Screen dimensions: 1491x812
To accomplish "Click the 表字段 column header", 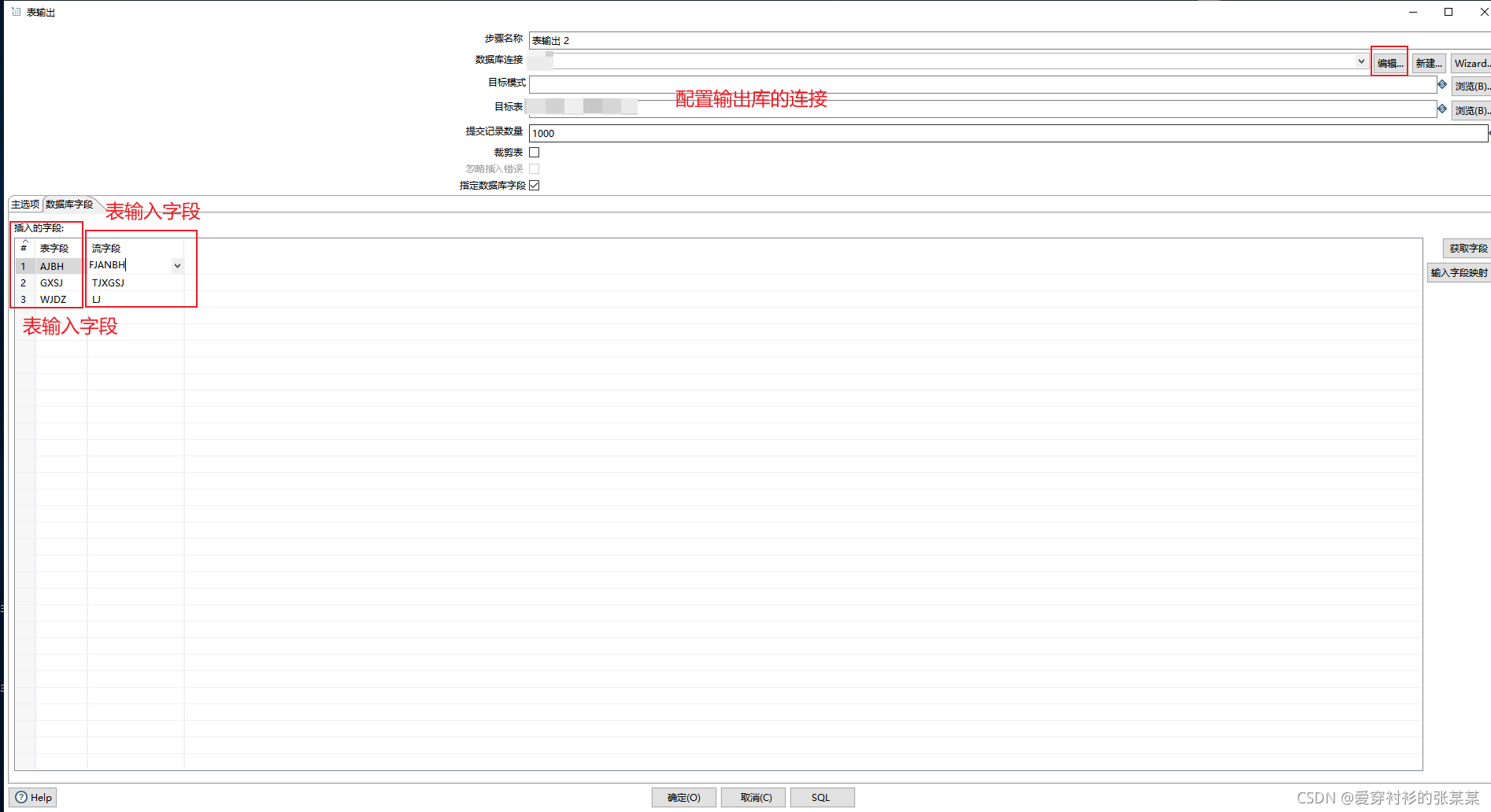I will tap(61, 248).
